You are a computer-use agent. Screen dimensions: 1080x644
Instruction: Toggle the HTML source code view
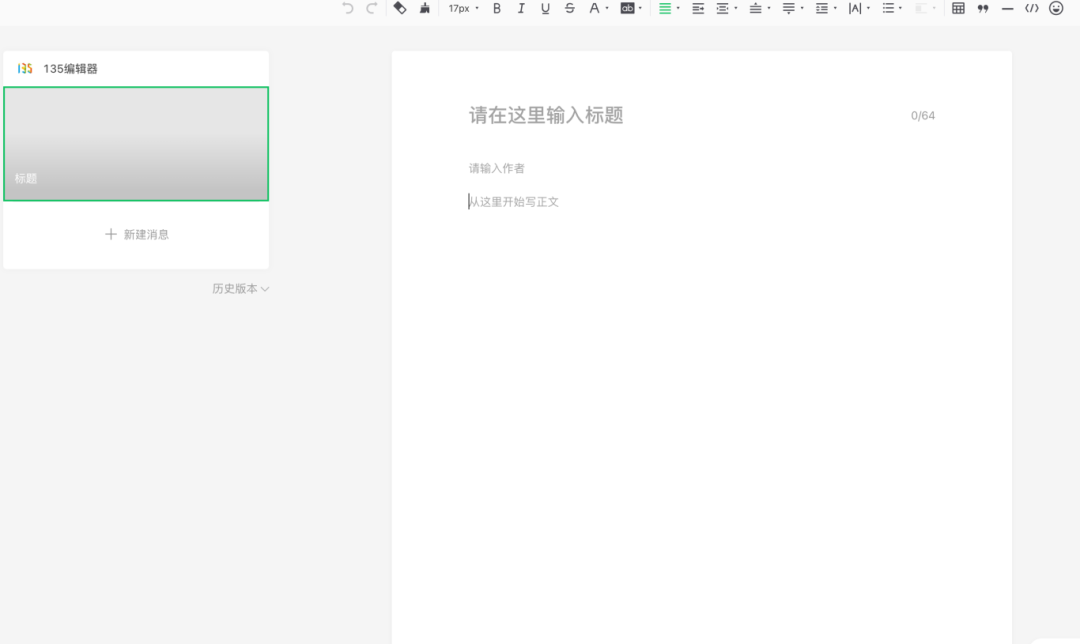1032,8
